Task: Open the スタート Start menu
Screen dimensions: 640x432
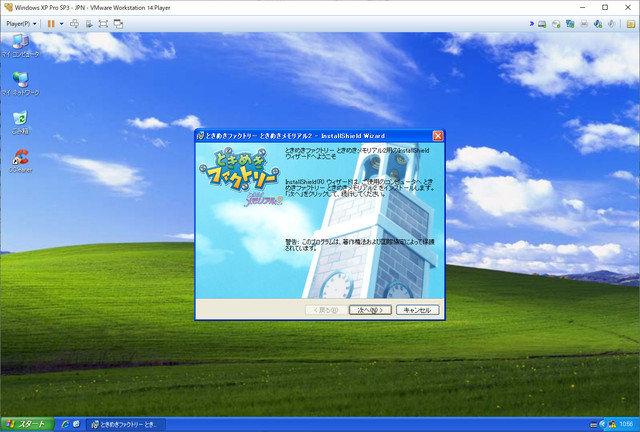Action: [x=27, y=424]
